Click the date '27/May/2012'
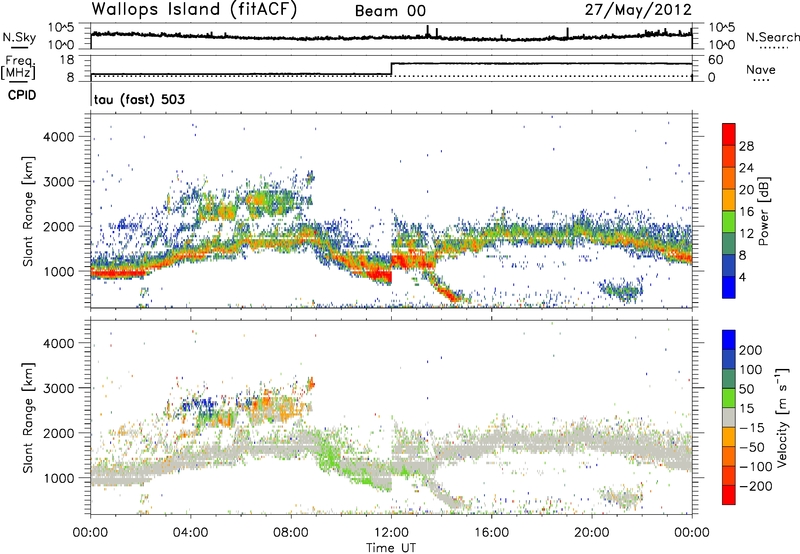Viewport: 800px width, 554px height. click(x=638, y=10)
